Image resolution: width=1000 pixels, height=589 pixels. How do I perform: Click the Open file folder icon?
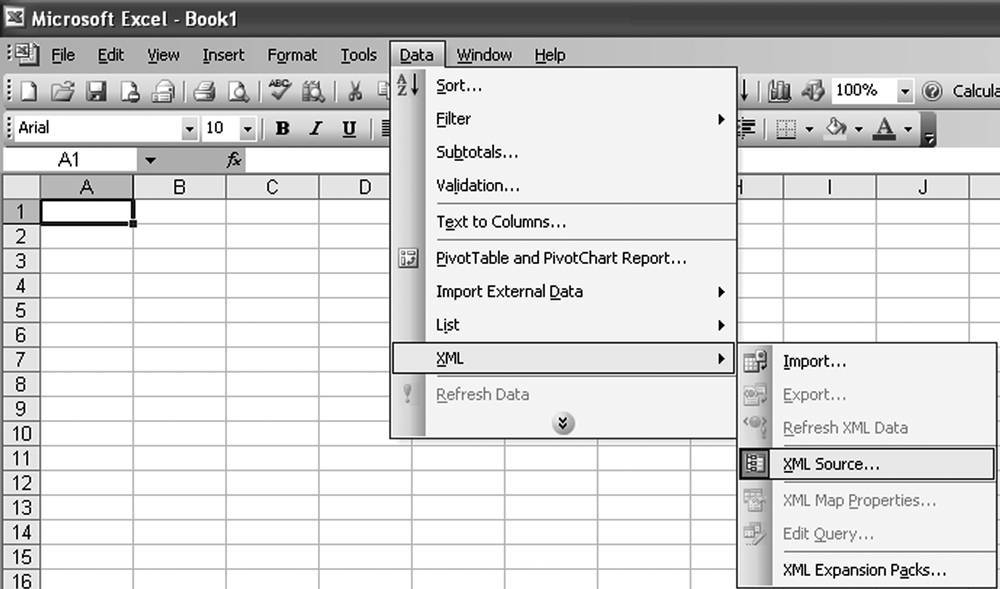point(62,91)
